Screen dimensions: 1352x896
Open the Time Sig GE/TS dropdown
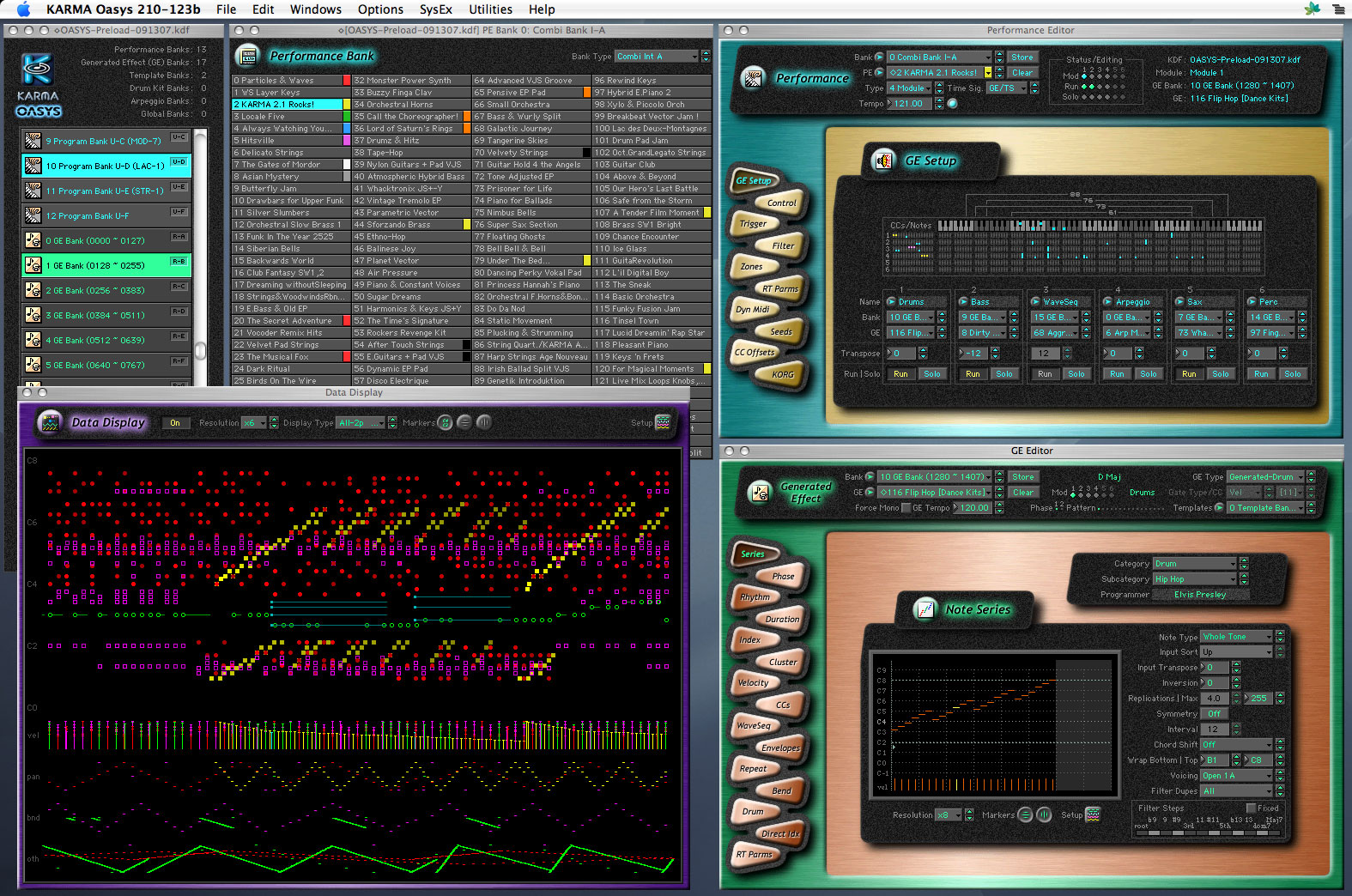[1007, 88]
